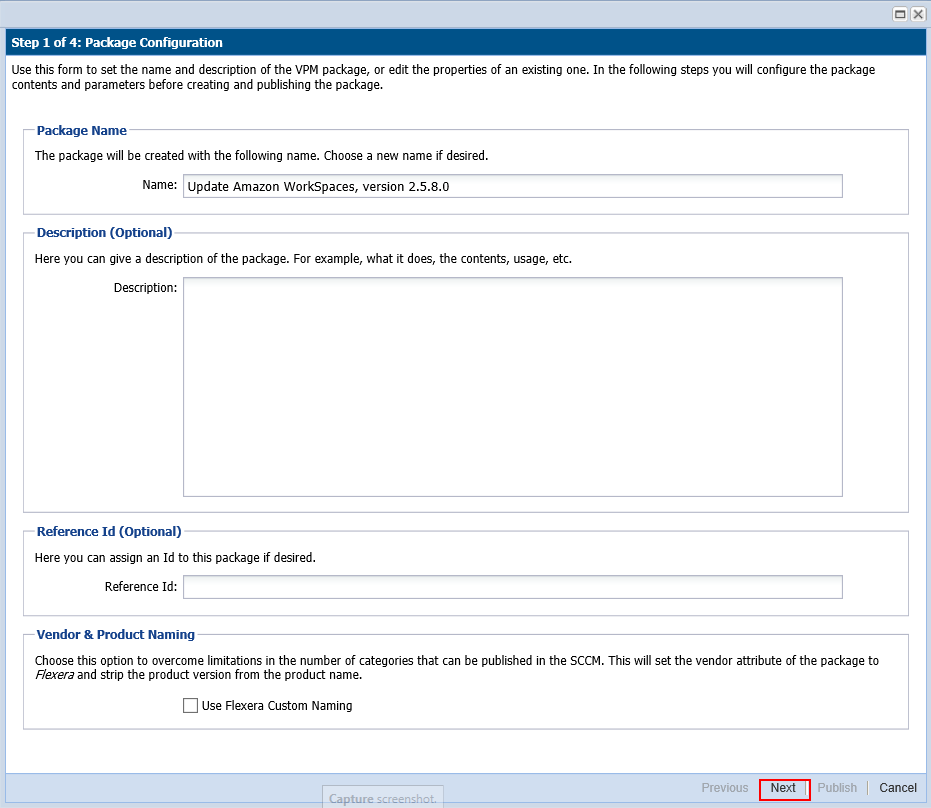This screenshot has width=931, height=808.
Task: Maximize the package wizard dialog
Action: 900,14
